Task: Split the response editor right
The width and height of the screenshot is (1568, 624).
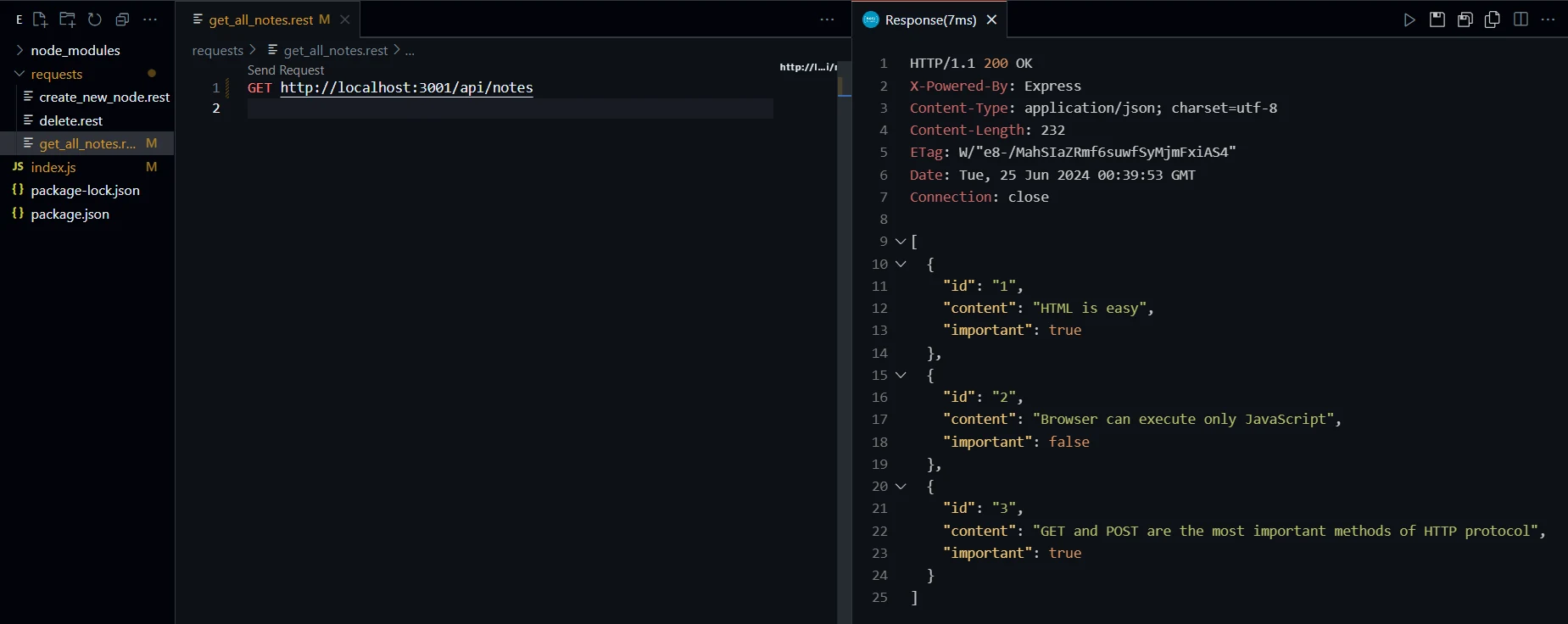Action: tap(1521, 19)
